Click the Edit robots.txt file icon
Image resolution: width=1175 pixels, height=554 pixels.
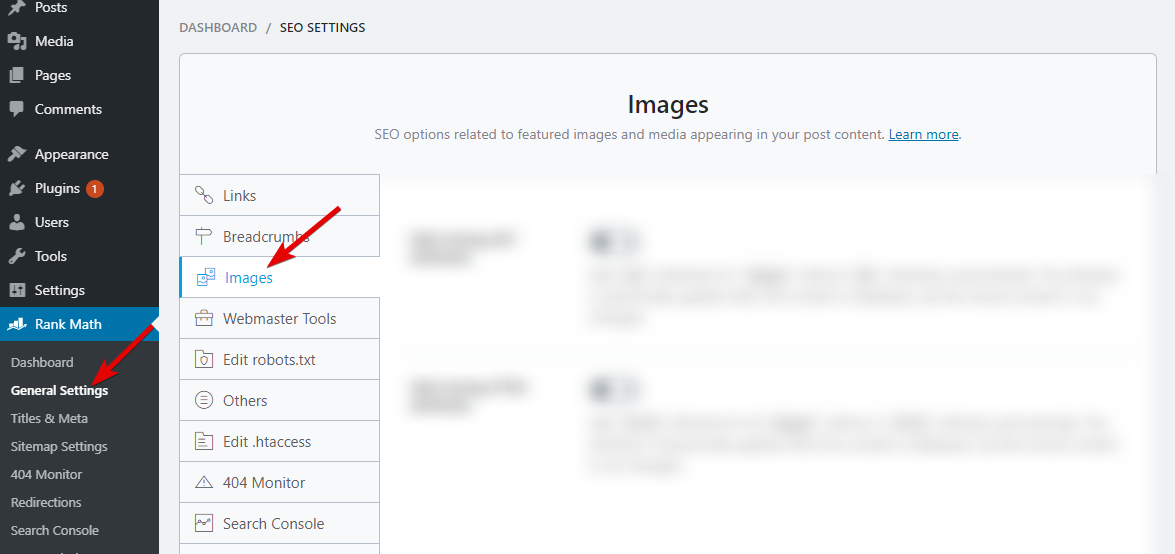(204, 359)
